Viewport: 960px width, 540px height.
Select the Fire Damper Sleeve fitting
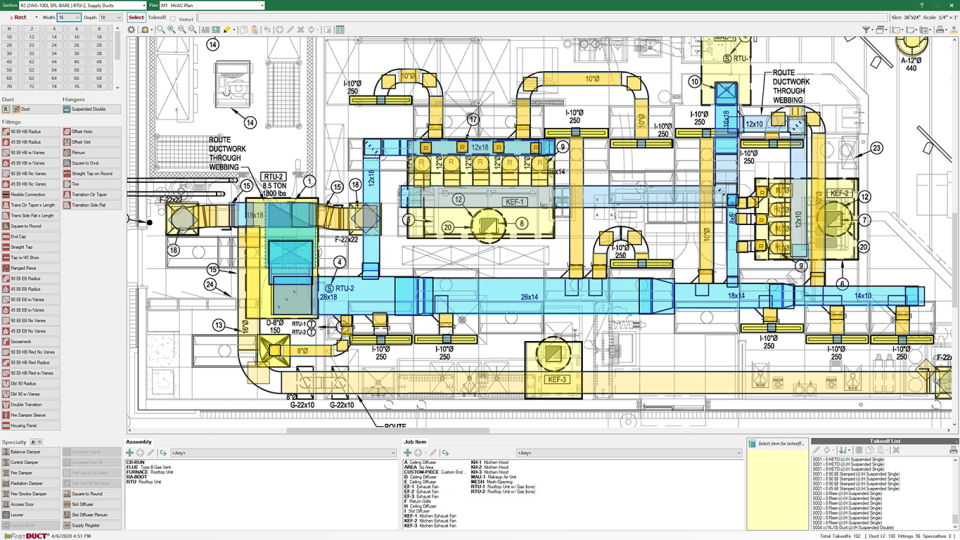pos(31,415)
